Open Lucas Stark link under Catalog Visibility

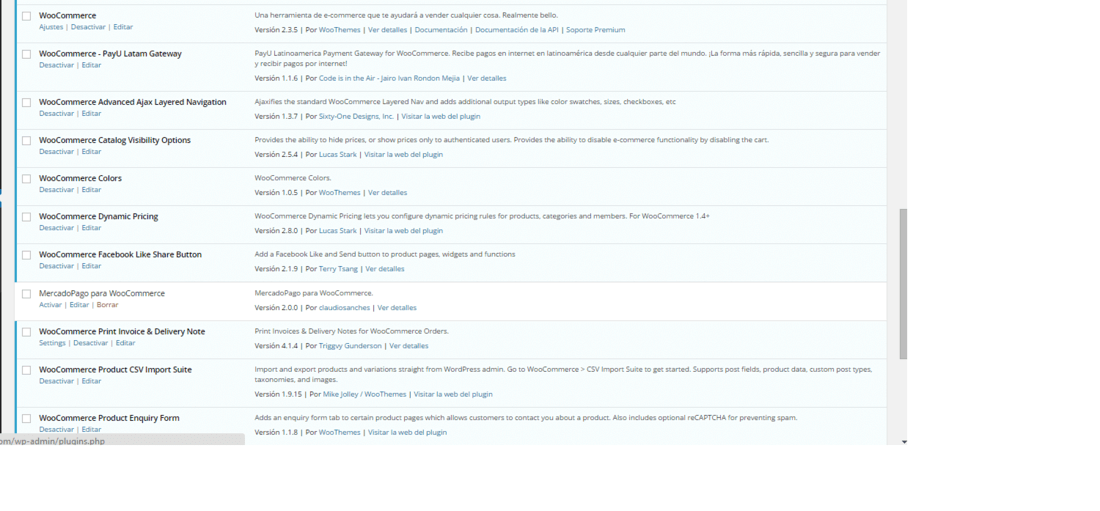(337, 154)
